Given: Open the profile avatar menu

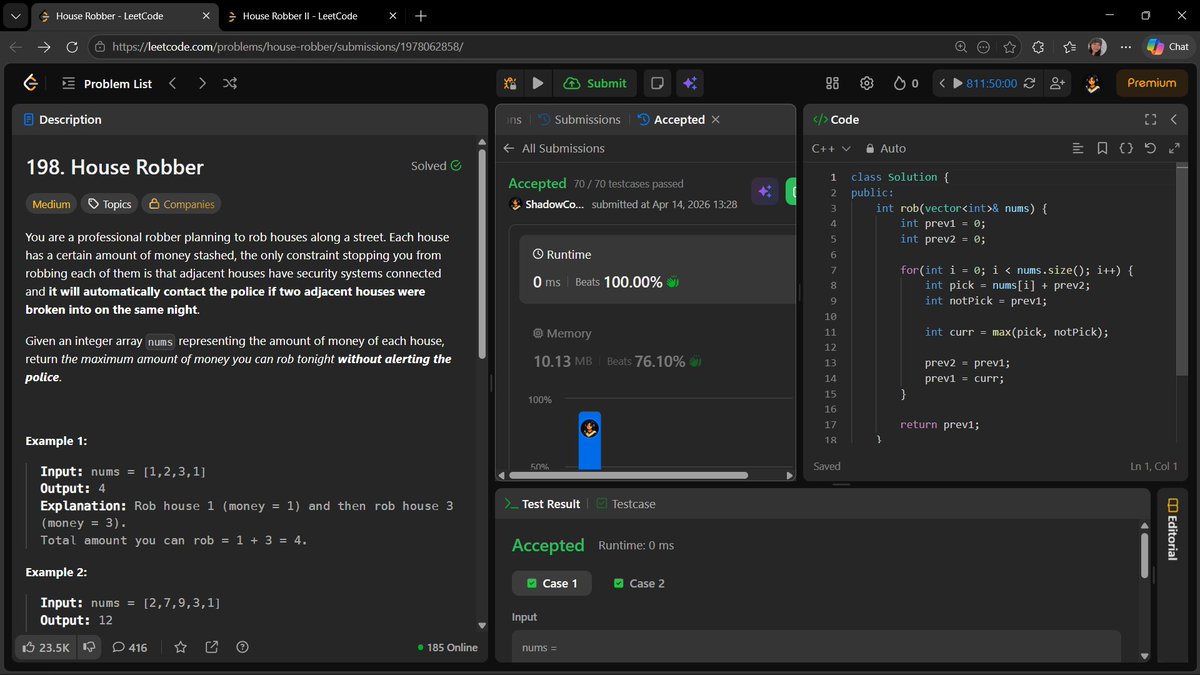Looking at the screenshot, I should pos(1093,83).
